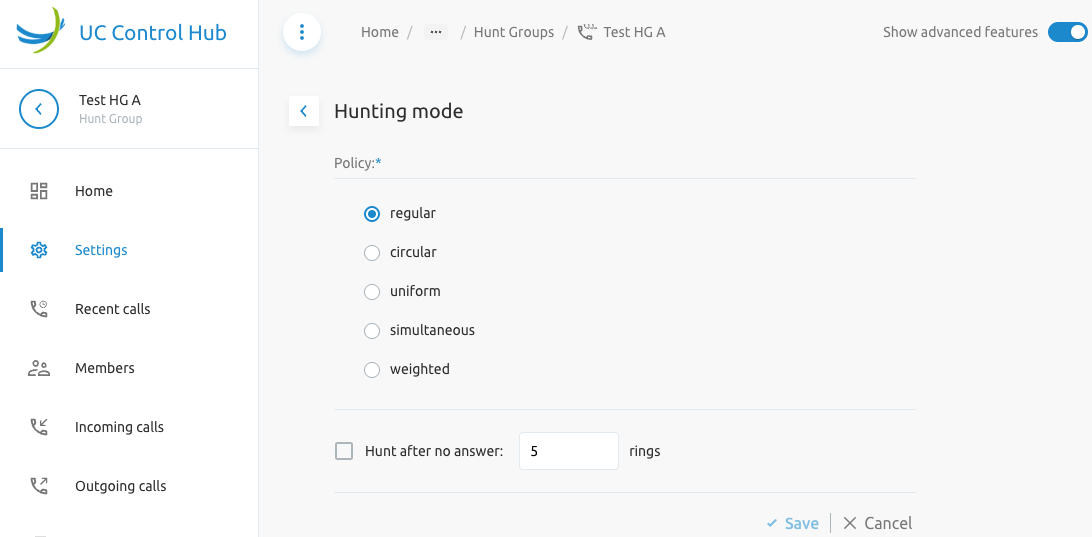1092x537 pixels.
Task: Click the rings number input field
Action: coord(569,451)
